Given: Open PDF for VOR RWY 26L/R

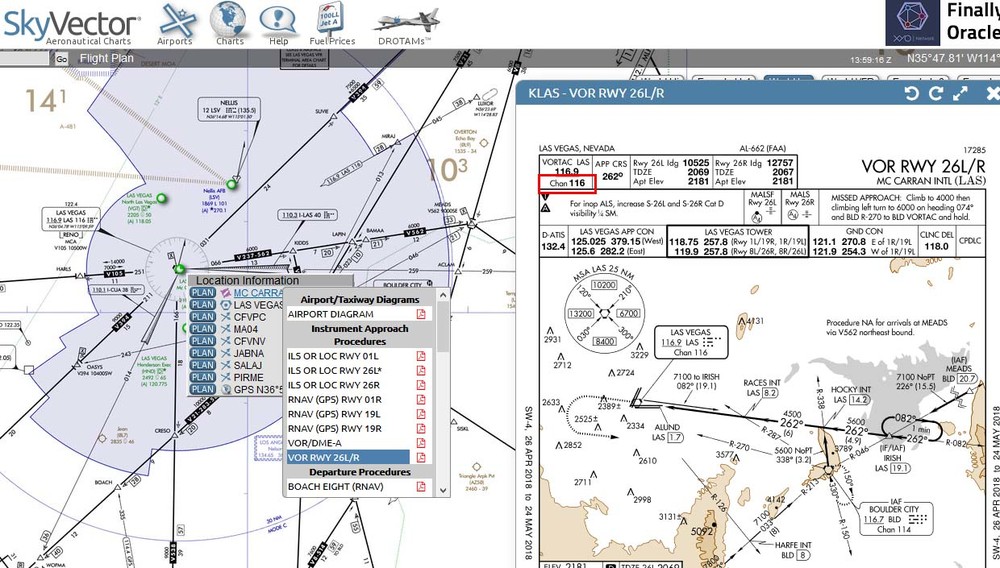Looking at the screenshot, I should (421, 457).
